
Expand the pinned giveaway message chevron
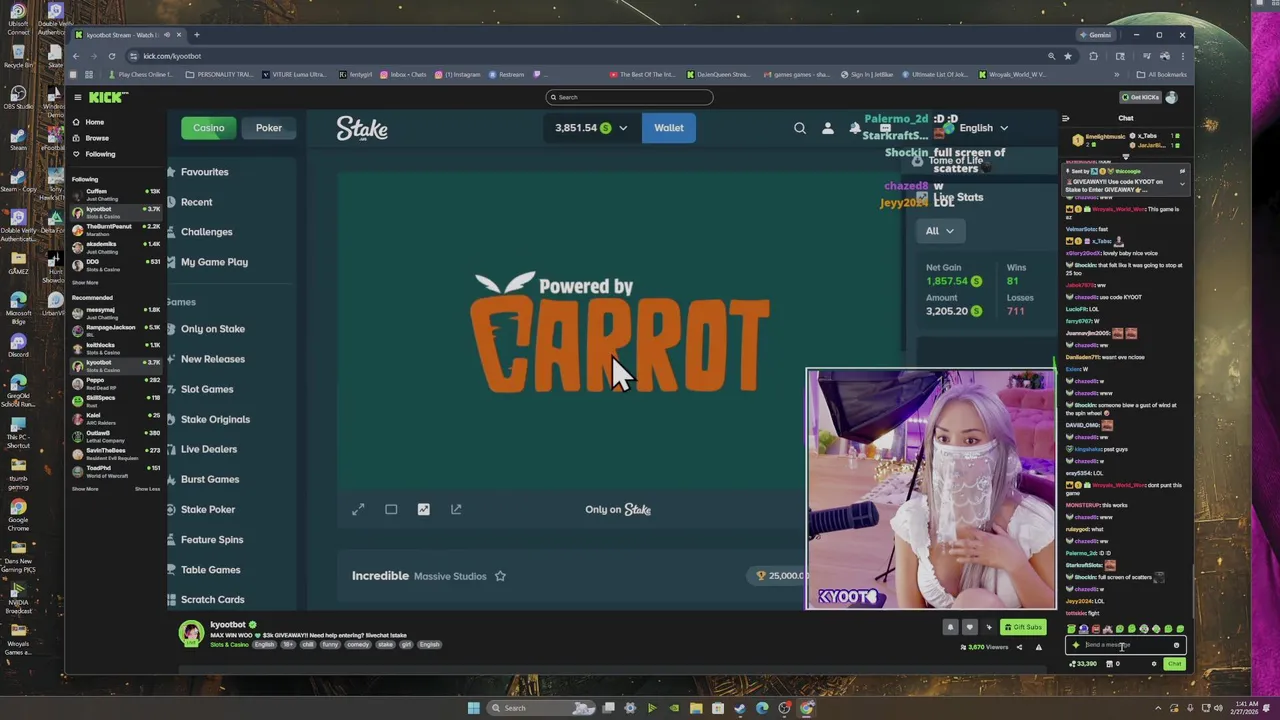coord(1181,183)
